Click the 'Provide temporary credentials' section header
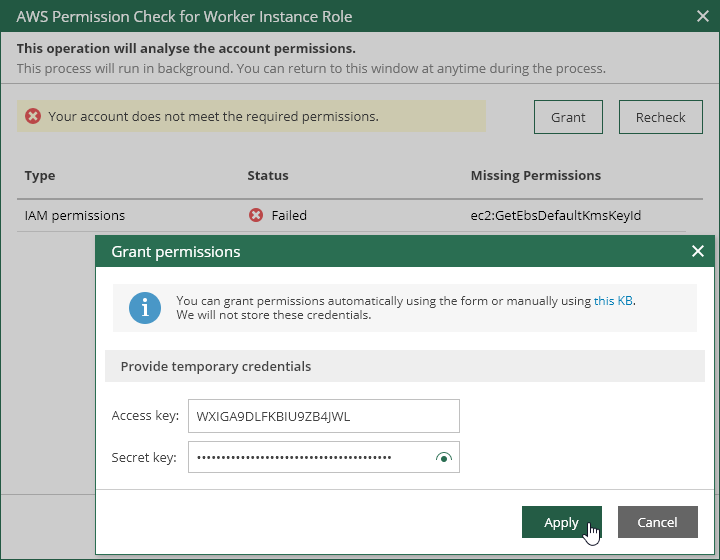The image size is (720, 560). coord(405,366)
